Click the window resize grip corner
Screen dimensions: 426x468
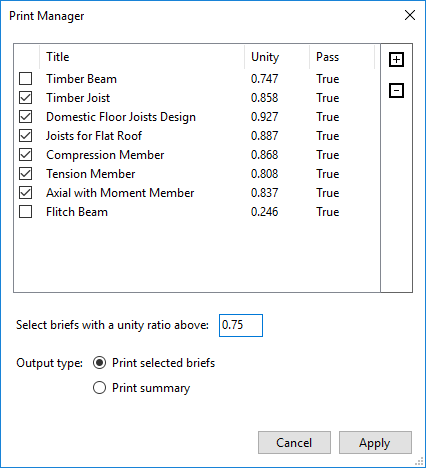pos(419,461)
